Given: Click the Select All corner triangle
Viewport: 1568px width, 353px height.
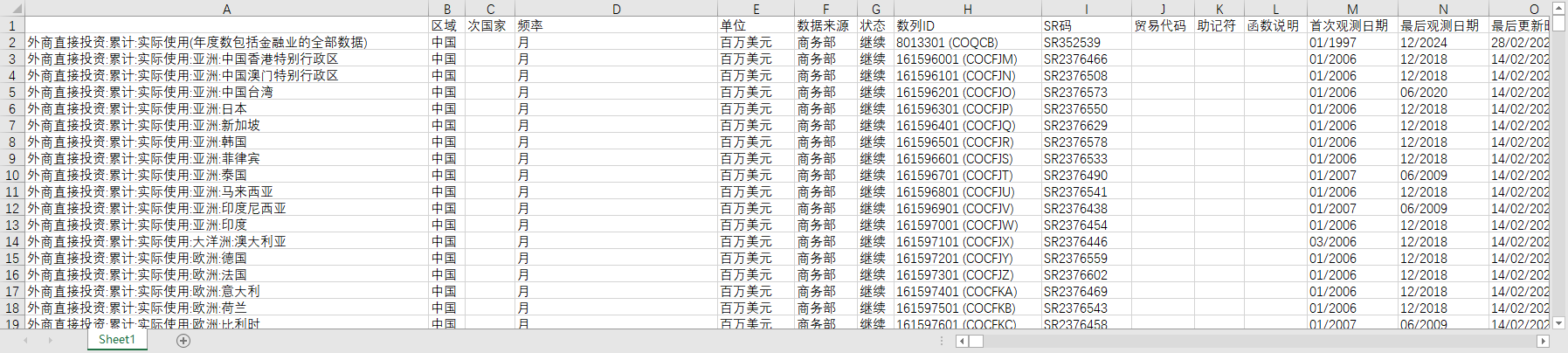Looking at the screenshot, I should click(12, 9).
